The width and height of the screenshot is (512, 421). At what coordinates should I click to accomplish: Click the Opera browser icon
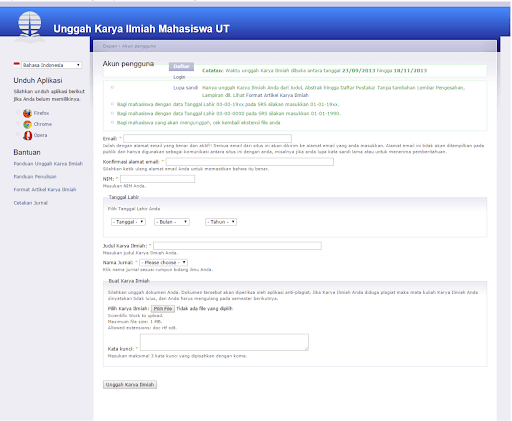point(27,135)
